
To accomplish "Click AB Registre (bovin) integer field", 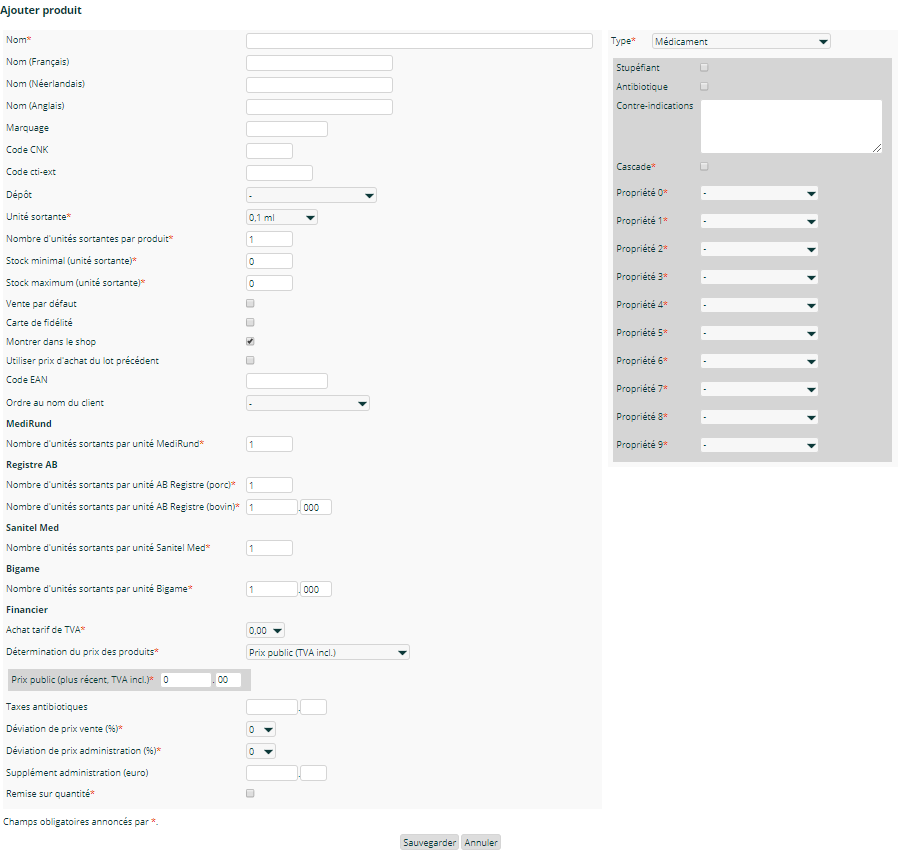I will pyautogui.click(x=272, y=507).
